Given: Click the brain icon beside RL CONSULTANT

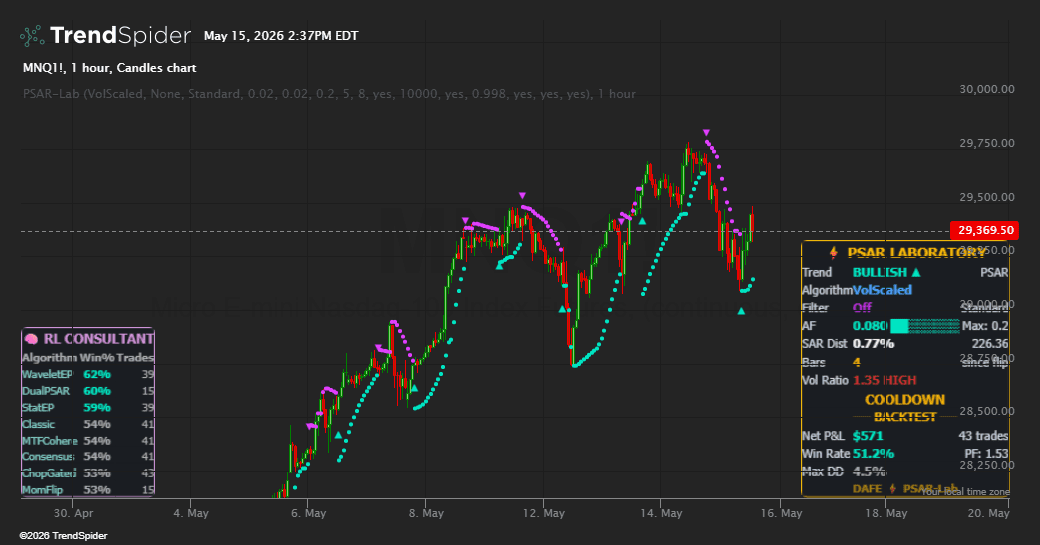Looking at the screenshot, I should (31, 339).
